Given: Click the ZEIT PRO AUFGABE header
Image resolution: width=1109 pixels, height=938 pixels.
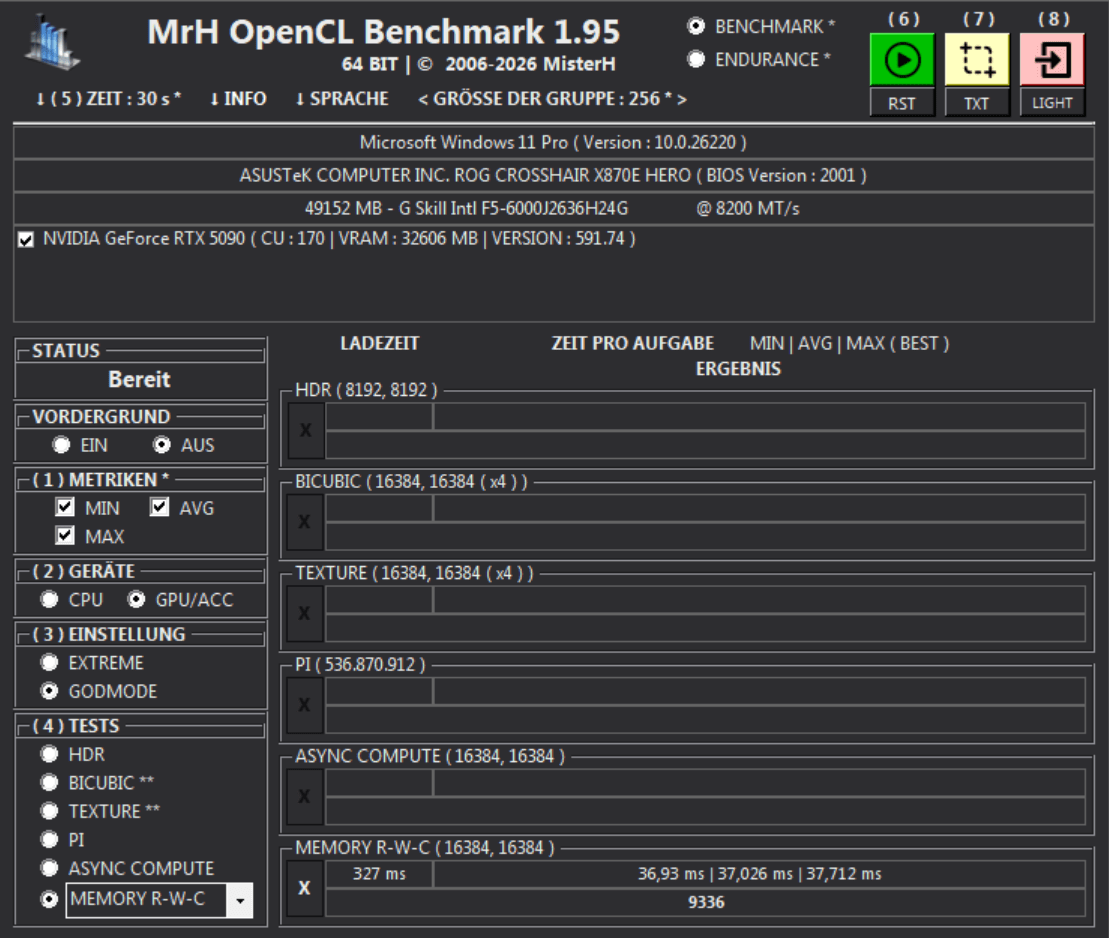Looking at the screenshot, I should click(633, 344).
